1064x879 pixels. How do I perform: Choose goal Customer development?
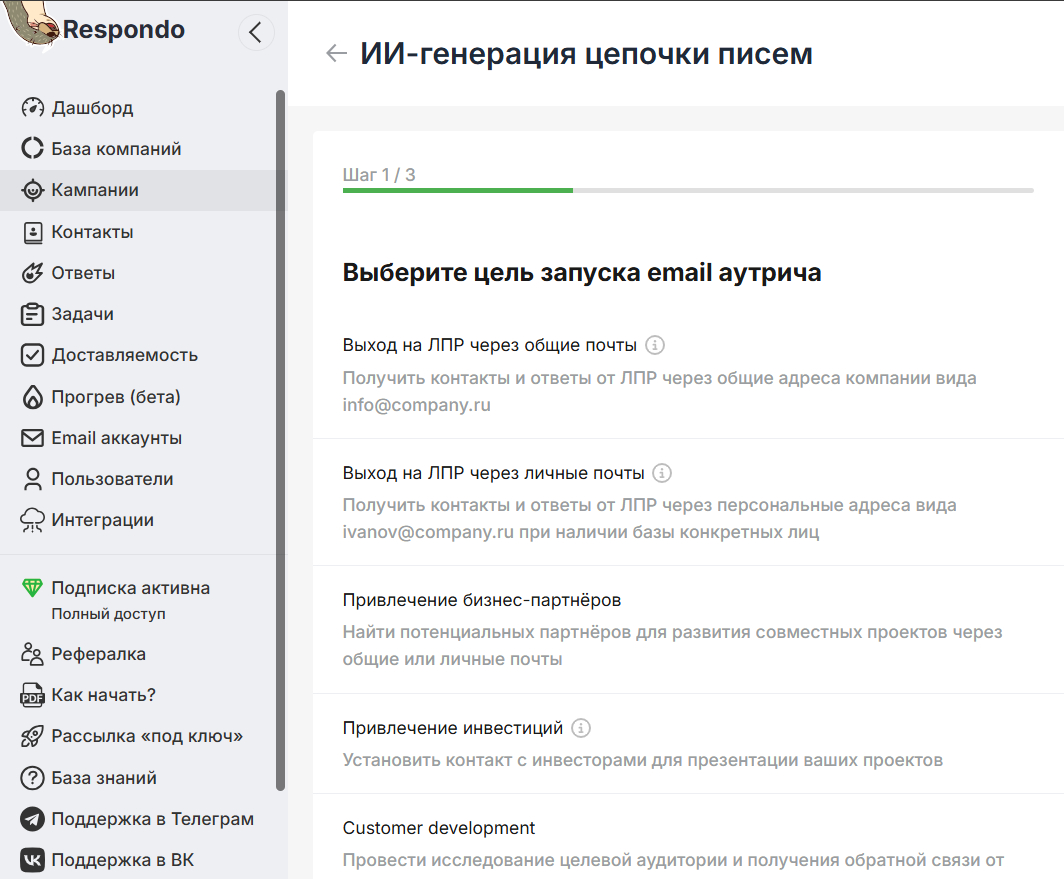click(x=688, y=837)
